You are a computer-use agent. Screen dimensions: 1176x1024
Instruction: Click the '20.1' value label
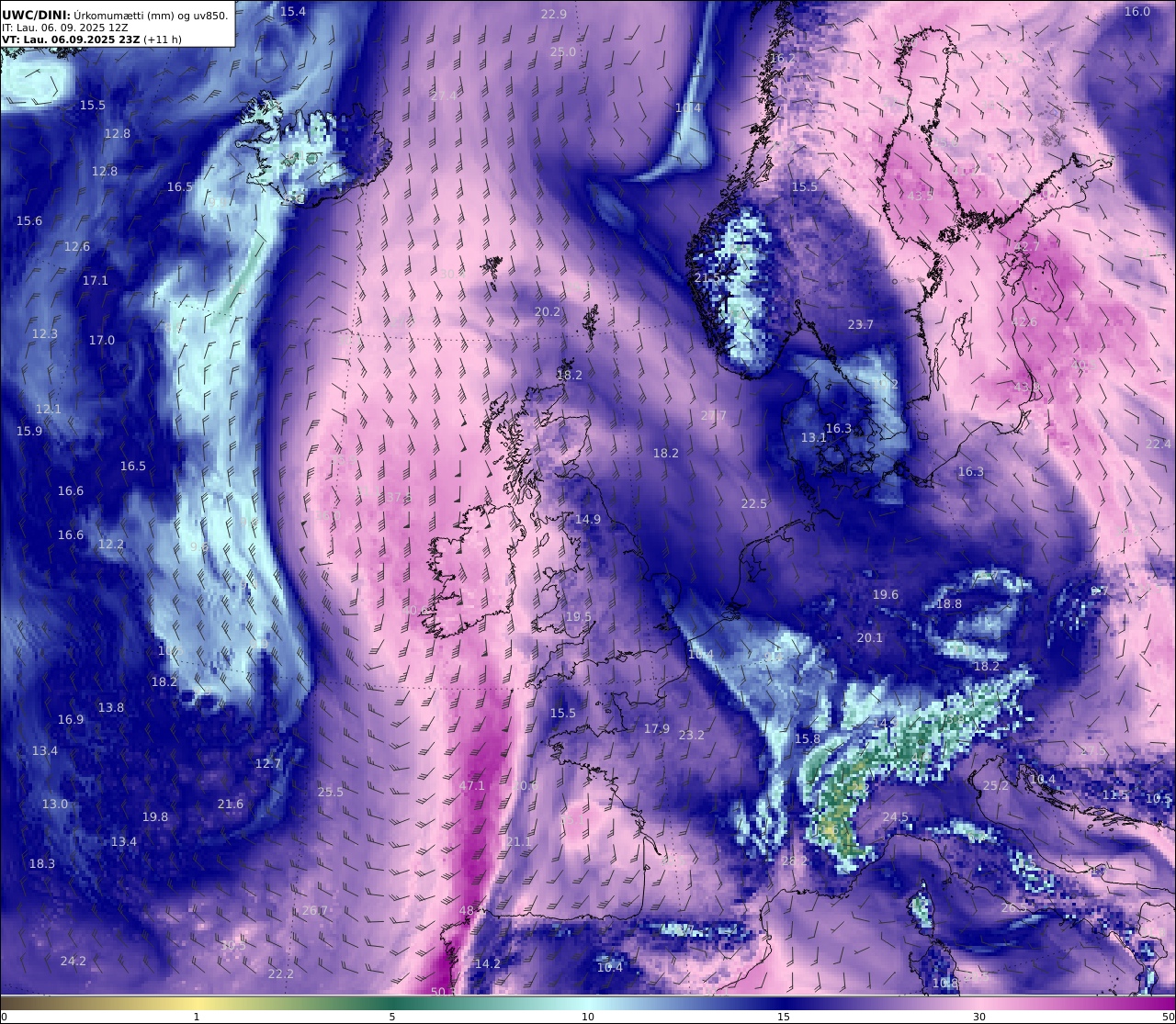(870, 637)
